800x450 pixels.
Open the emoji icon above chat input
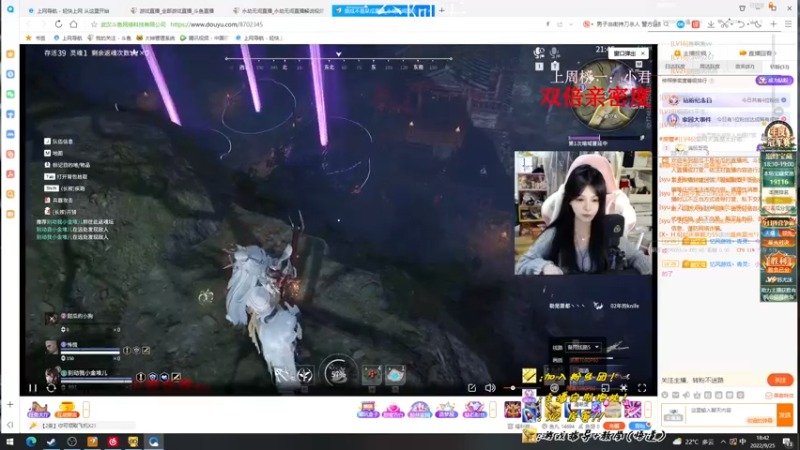click(665, 395)
